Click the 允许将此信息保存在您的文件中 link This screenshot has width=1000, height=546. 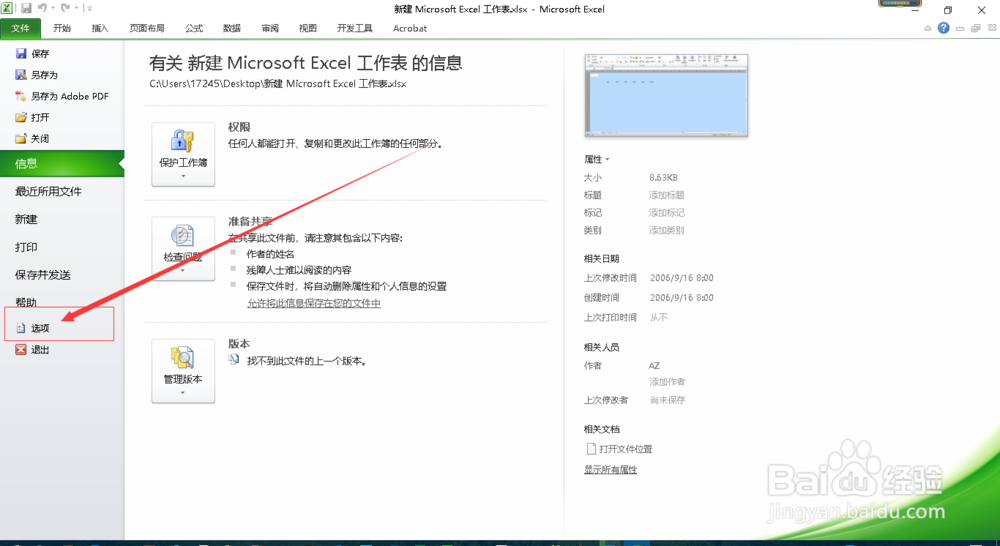point(314,303)
